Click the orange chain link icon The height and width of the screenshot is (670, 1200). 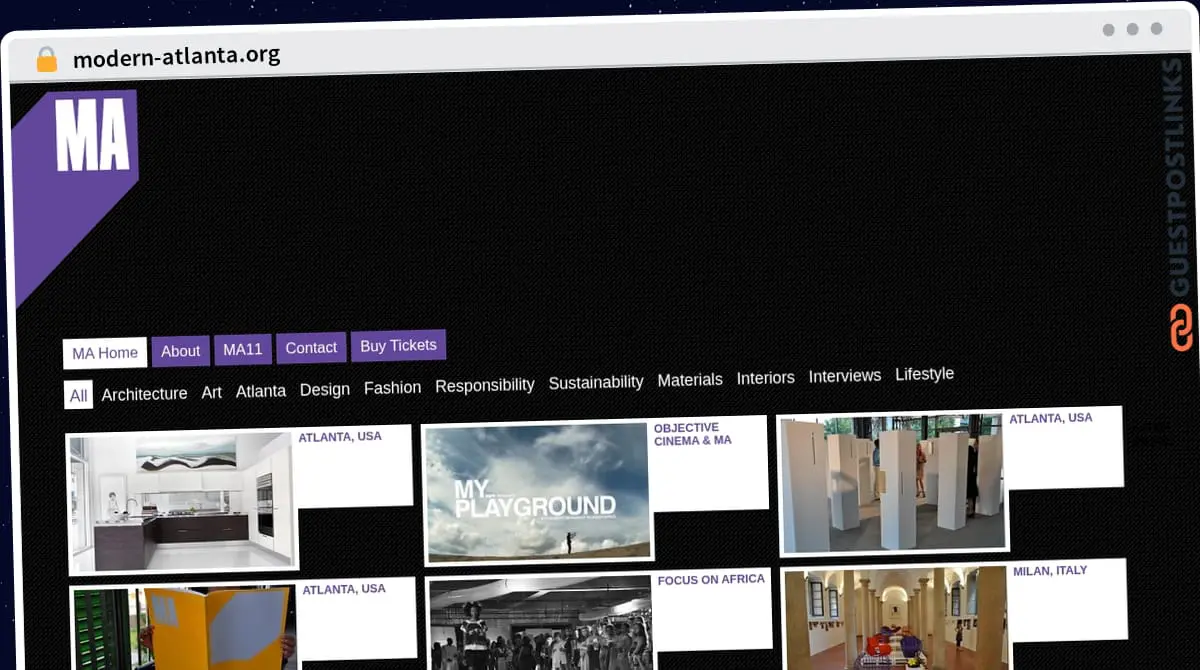point(1181,328)
